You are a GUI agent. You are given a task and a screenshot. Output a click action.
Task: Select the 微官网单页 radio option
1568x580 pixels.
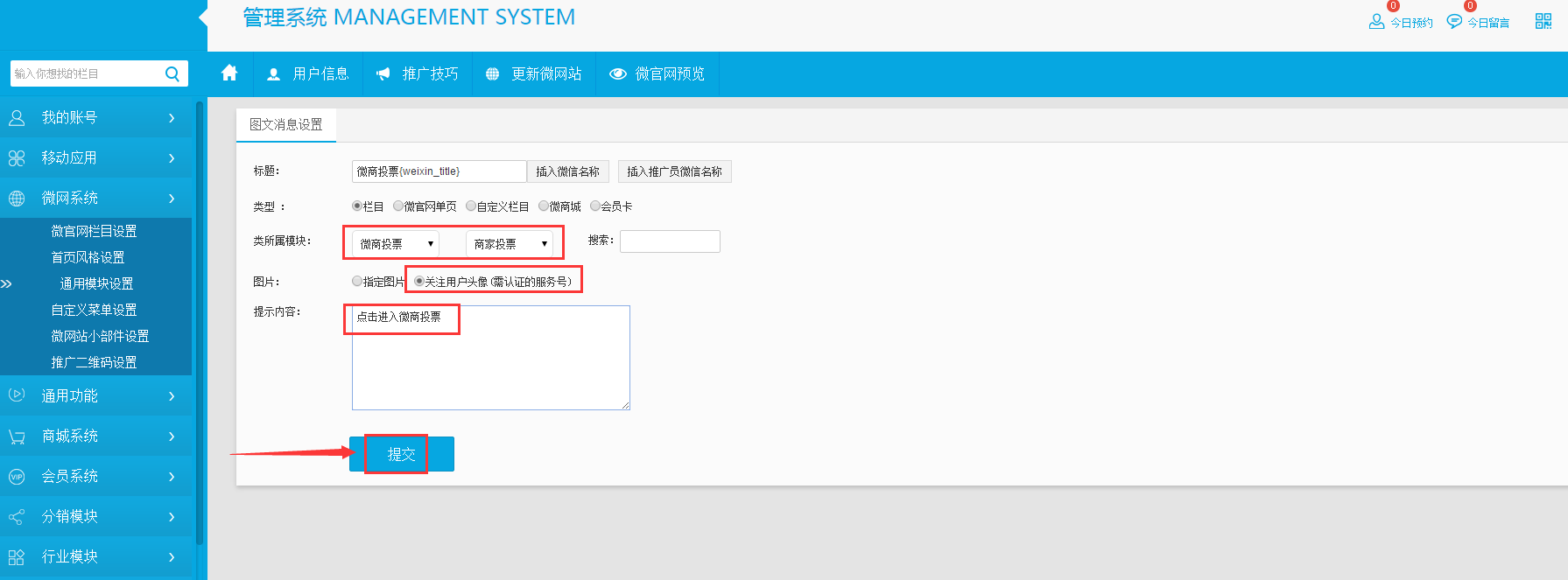398,206
